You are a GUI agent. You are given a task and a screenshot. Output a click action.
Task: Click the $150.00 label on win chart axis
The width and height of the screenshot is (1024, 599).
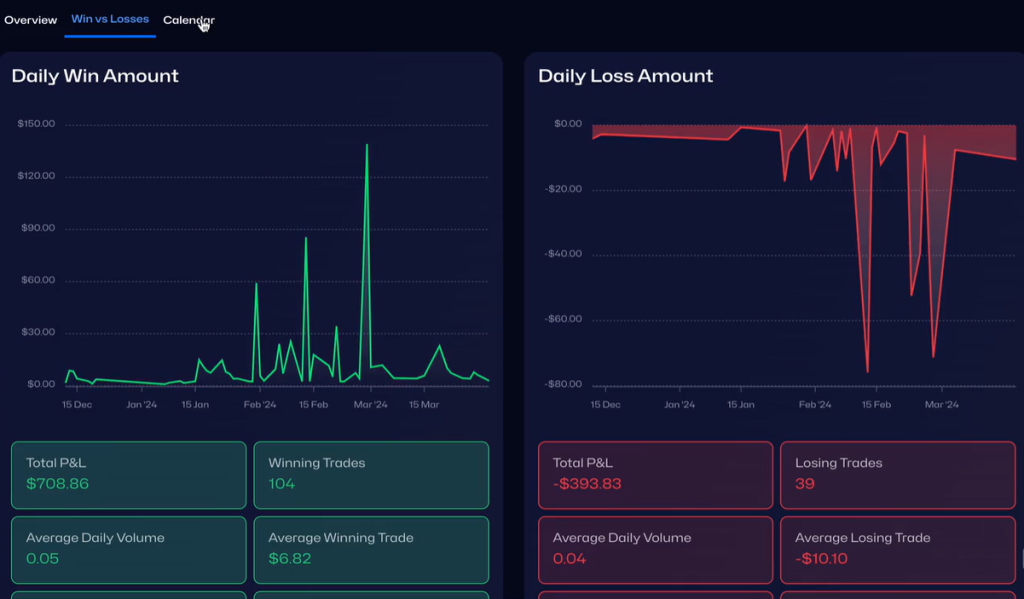[36, 124]
